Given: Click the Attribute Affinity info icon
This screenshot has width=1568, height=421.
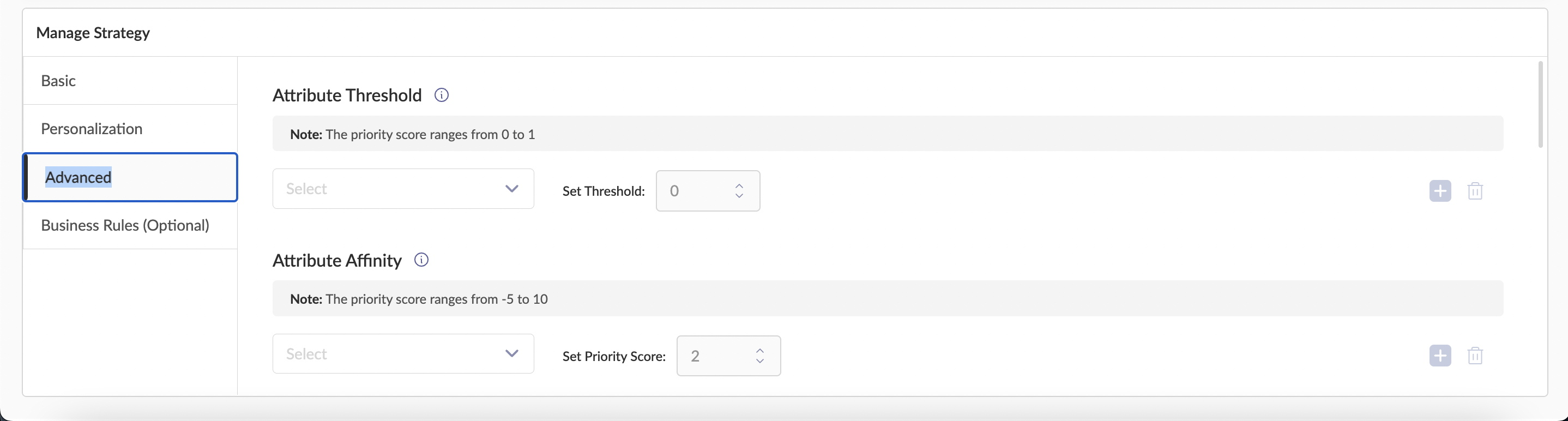Looking at the screenshot, I should (x=421, y=260).
